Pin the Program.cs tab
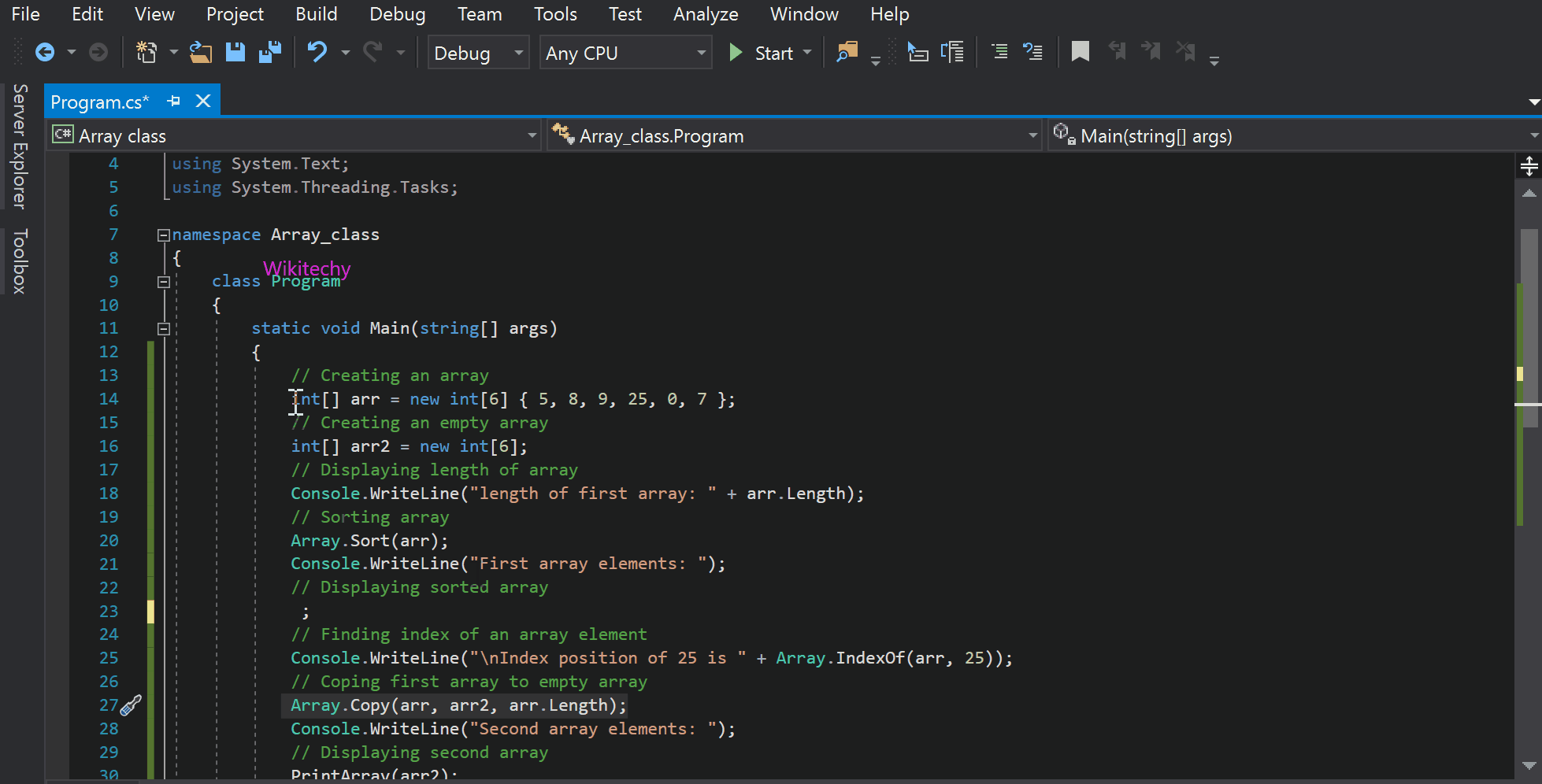The width and height of the screenshot is (1542, 784). (174, 102)
